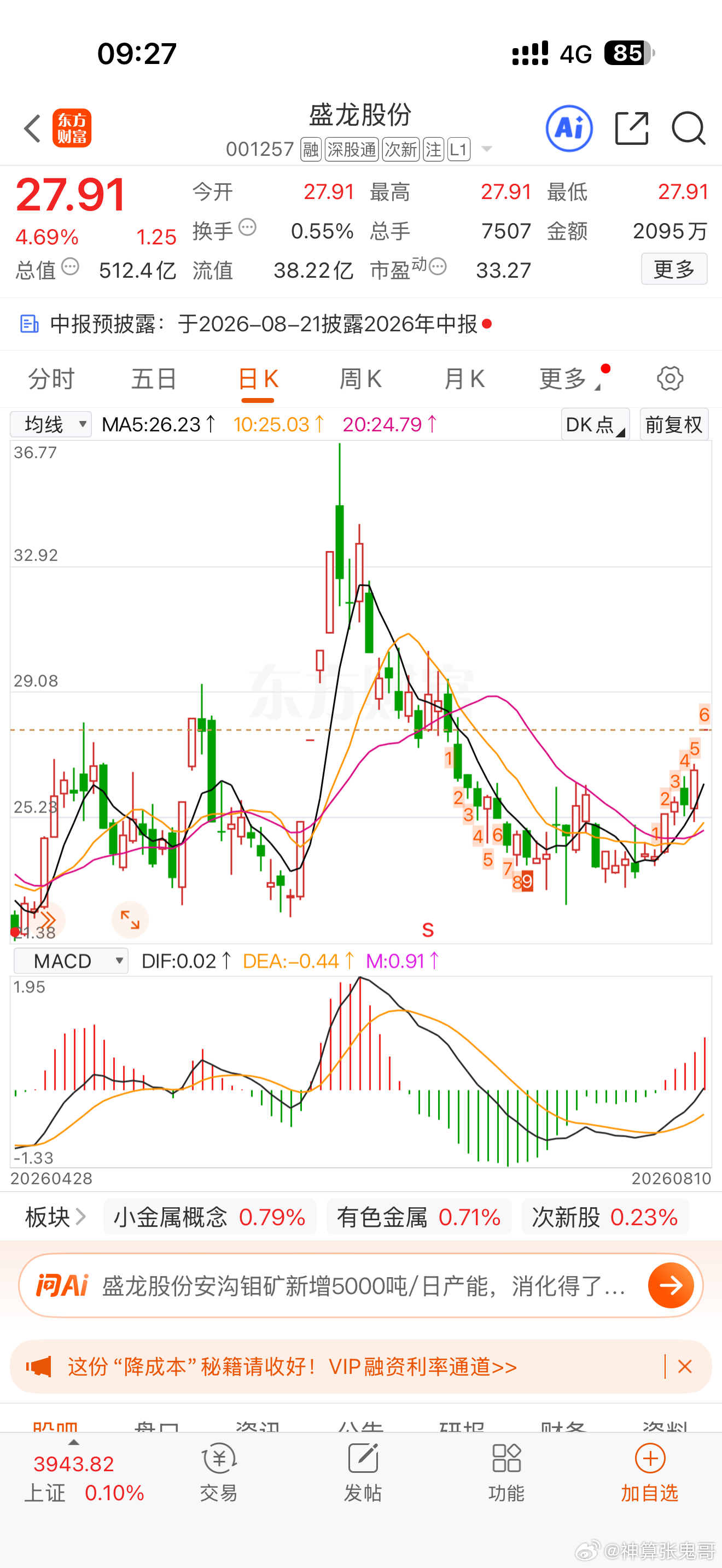The image size is (722, 1568).
Task: Tap the 融 tag badge
Action: pyautogui.click(x=311, y=150)
